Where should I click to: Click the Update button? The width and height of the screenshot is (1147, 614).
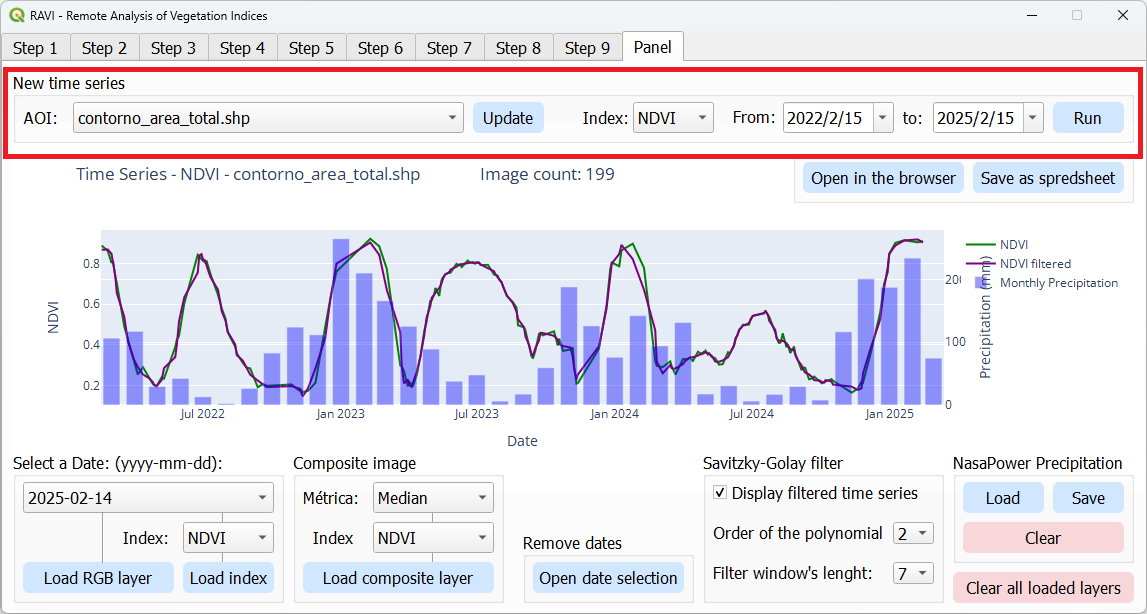point(508,117)
